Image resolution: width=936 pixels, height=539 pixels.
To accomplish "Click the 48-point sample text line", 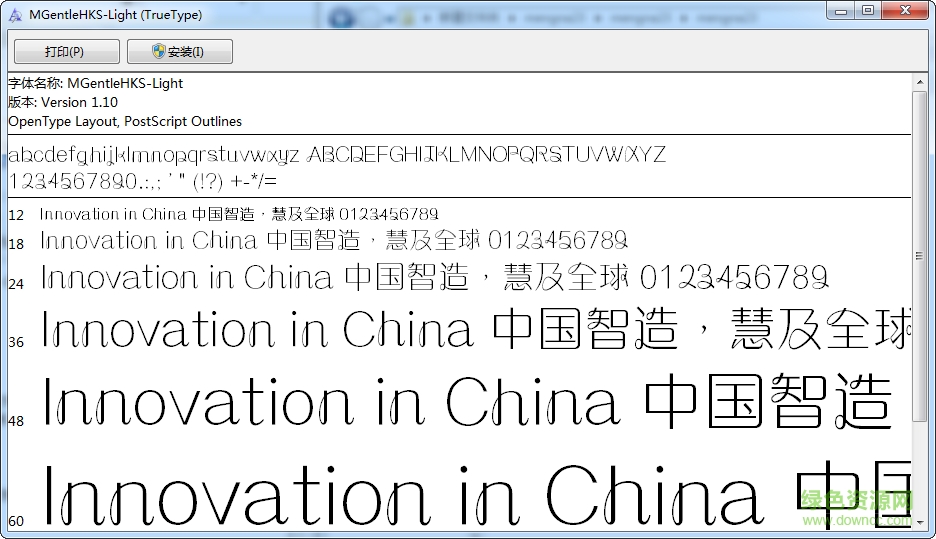I will click(x=467, y=401).
